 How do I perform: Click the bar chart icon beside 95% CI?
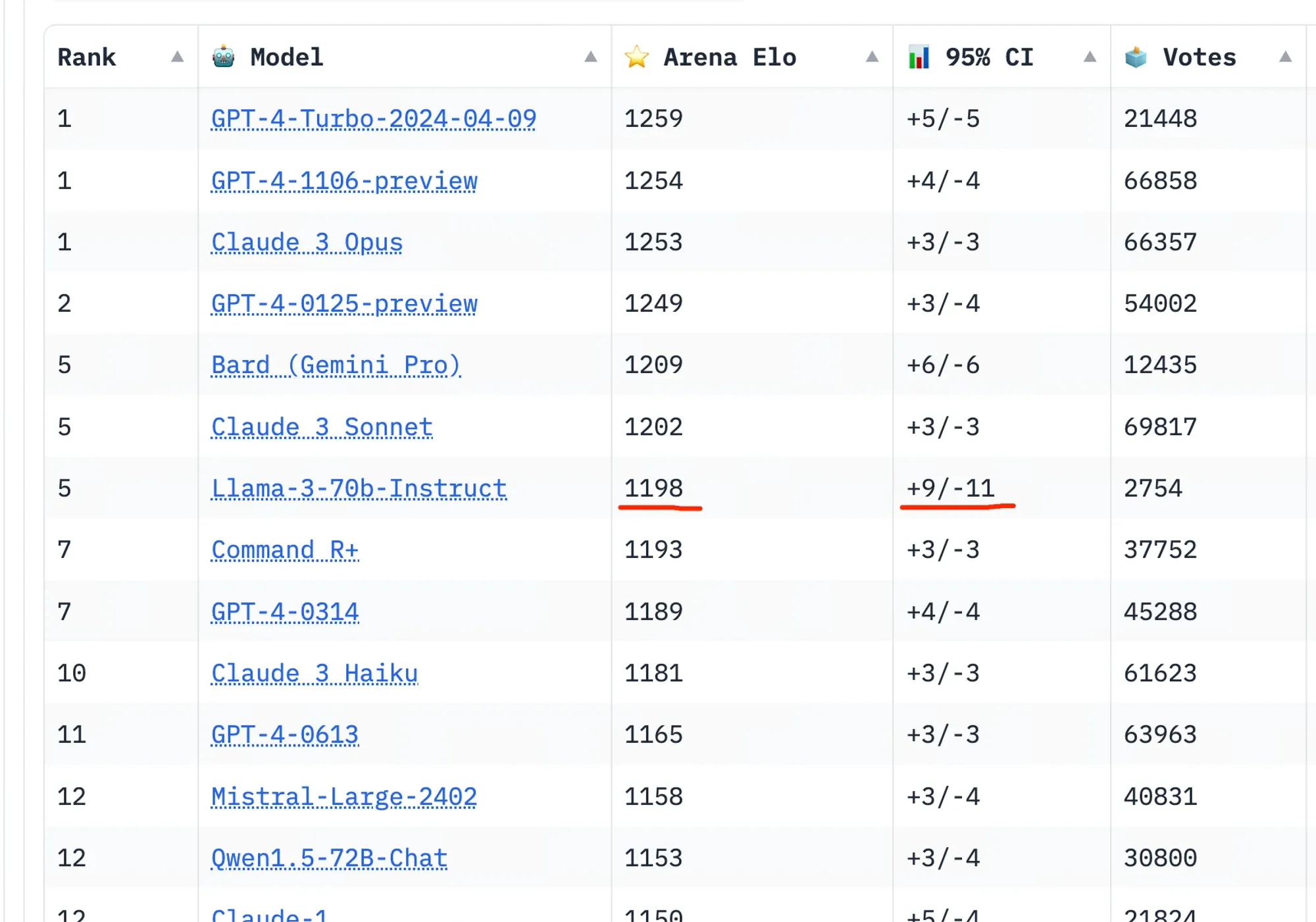[x=919, y=57]
